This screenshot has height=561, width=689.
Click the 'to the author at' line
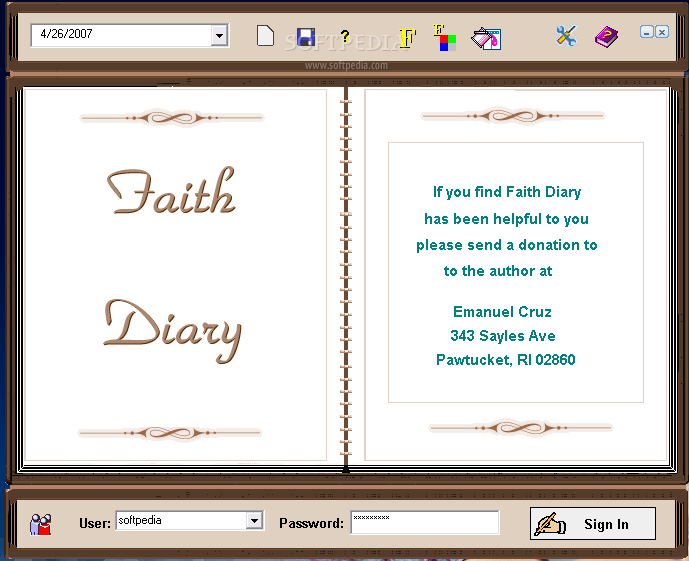coord(498,271)
